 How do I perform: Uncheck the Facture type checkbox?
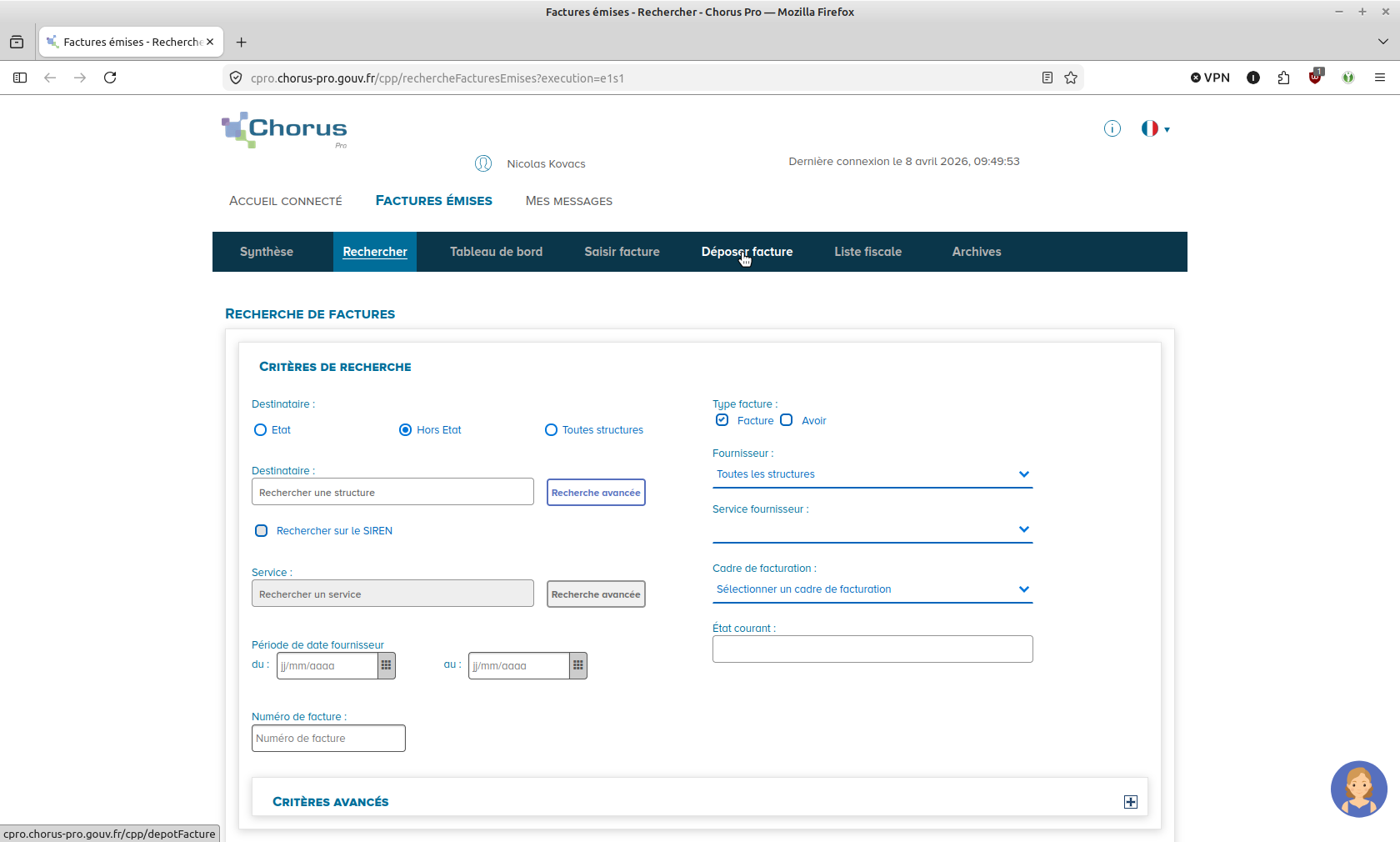click(722, 420)
